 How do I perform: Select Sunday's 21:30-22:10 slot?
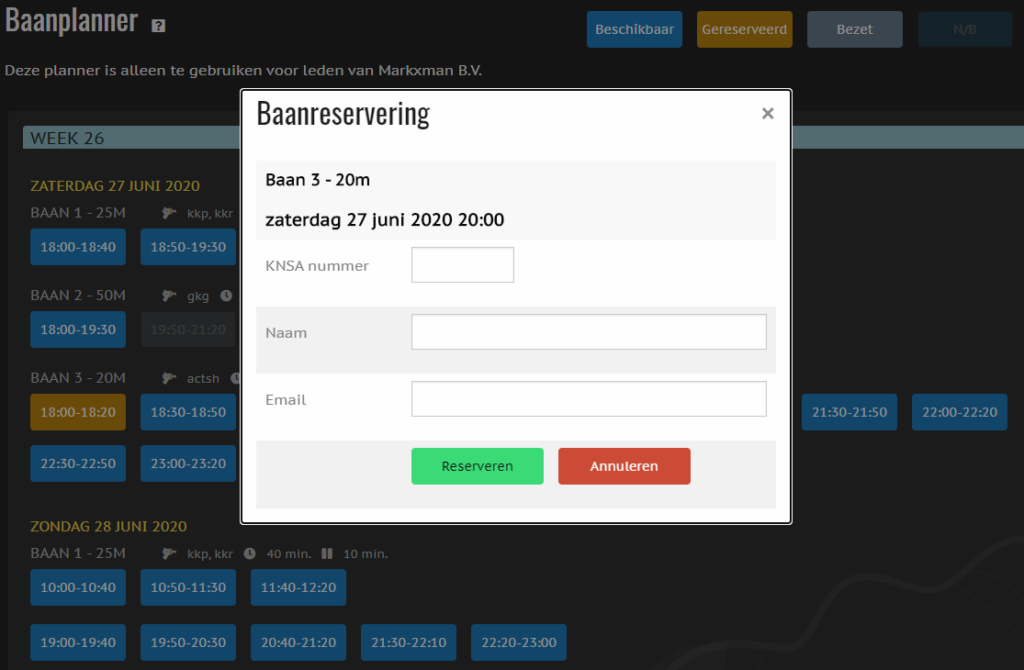click(x=409, y=643)
